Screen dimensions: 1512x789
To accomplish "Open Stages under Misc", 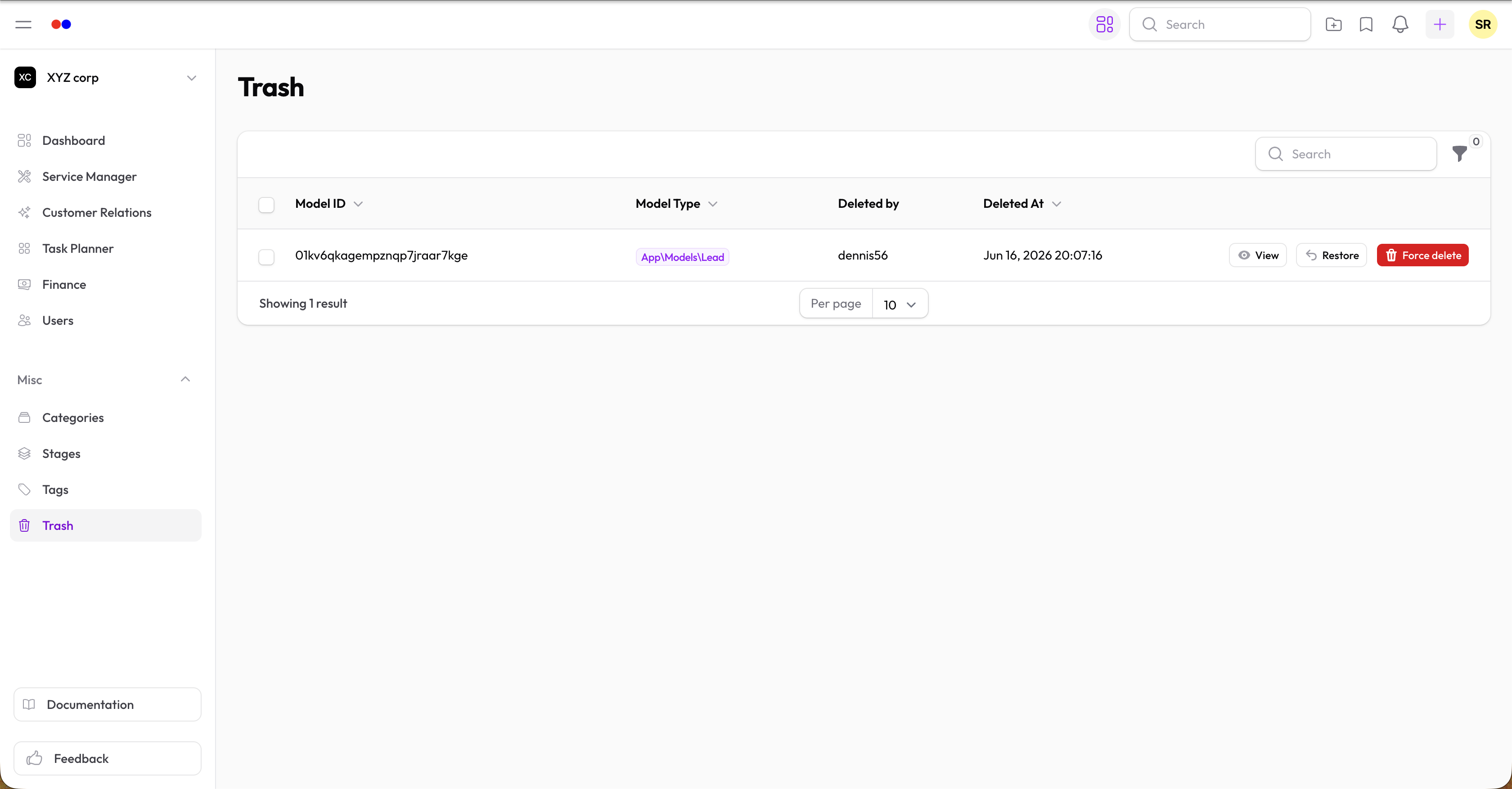I will click(106, 453).
